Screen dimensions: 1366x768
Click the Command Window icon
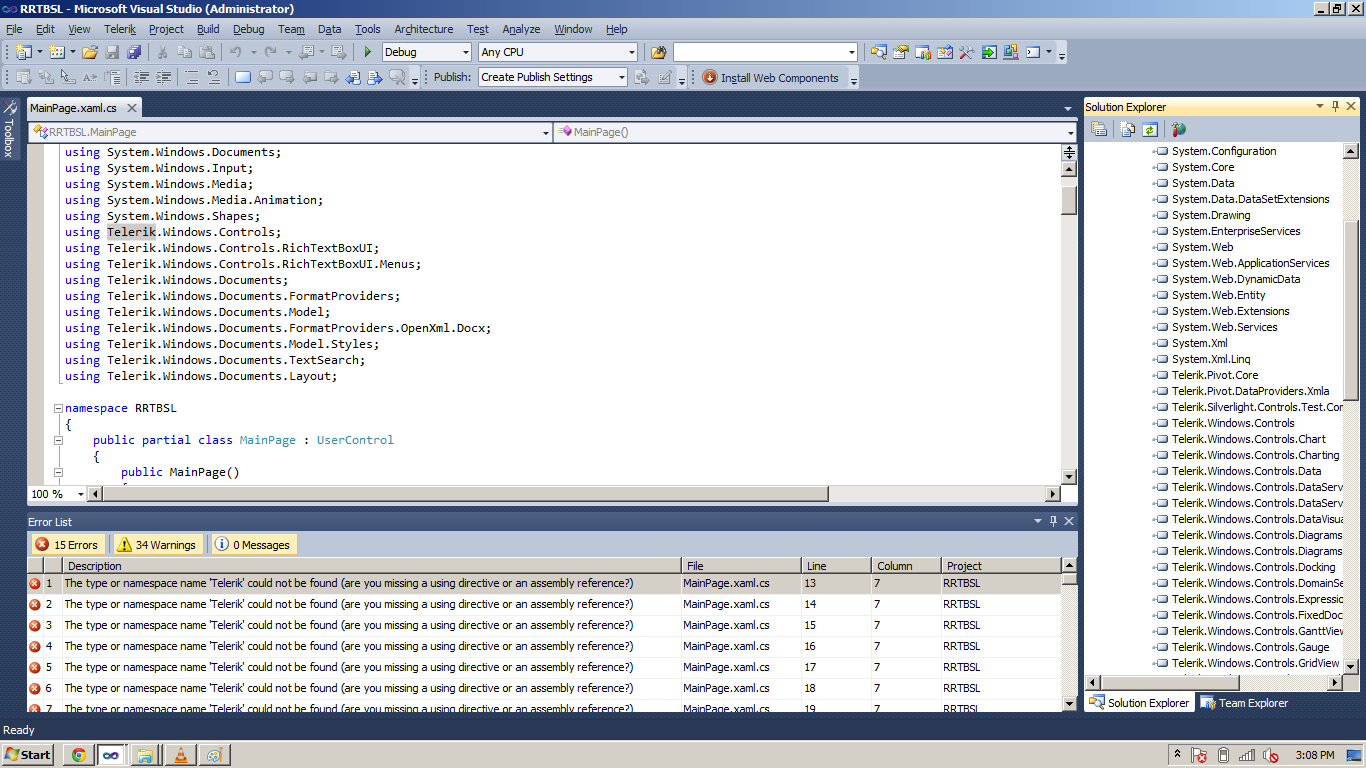pyautogui.click(x=1033, y=52)
